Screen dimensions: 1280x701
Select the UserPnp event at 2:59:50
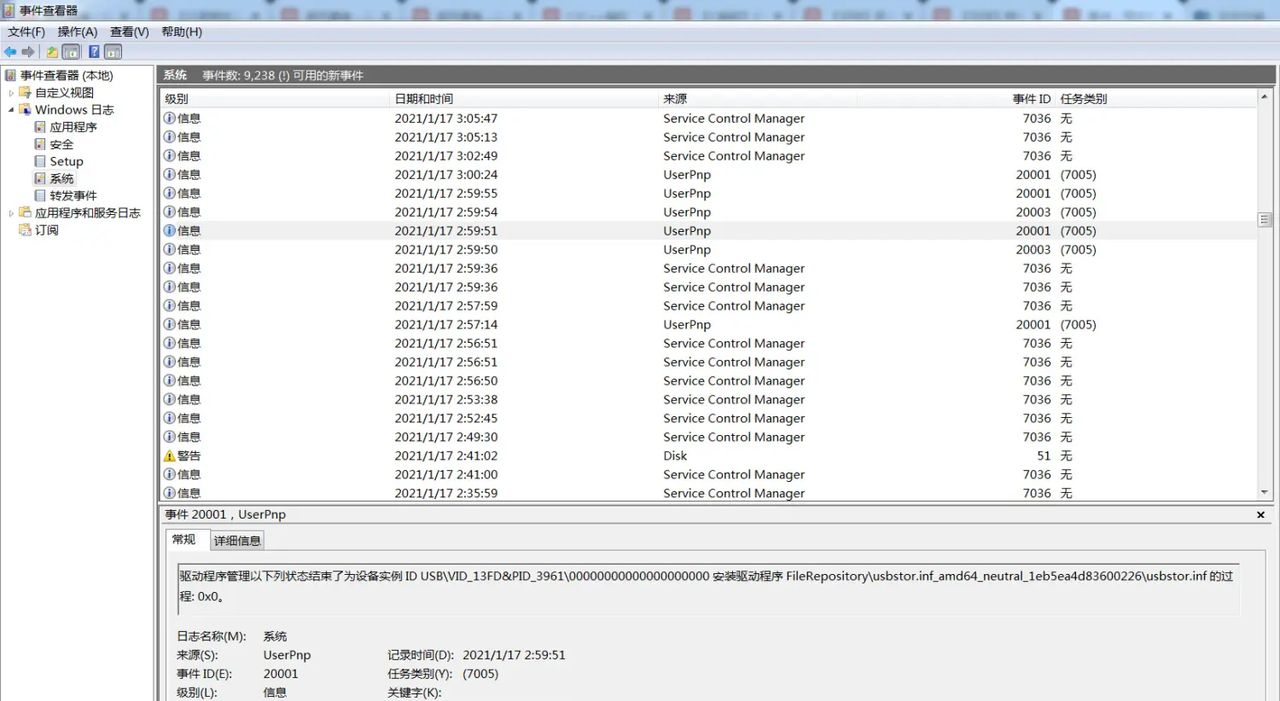coord(708,250)
